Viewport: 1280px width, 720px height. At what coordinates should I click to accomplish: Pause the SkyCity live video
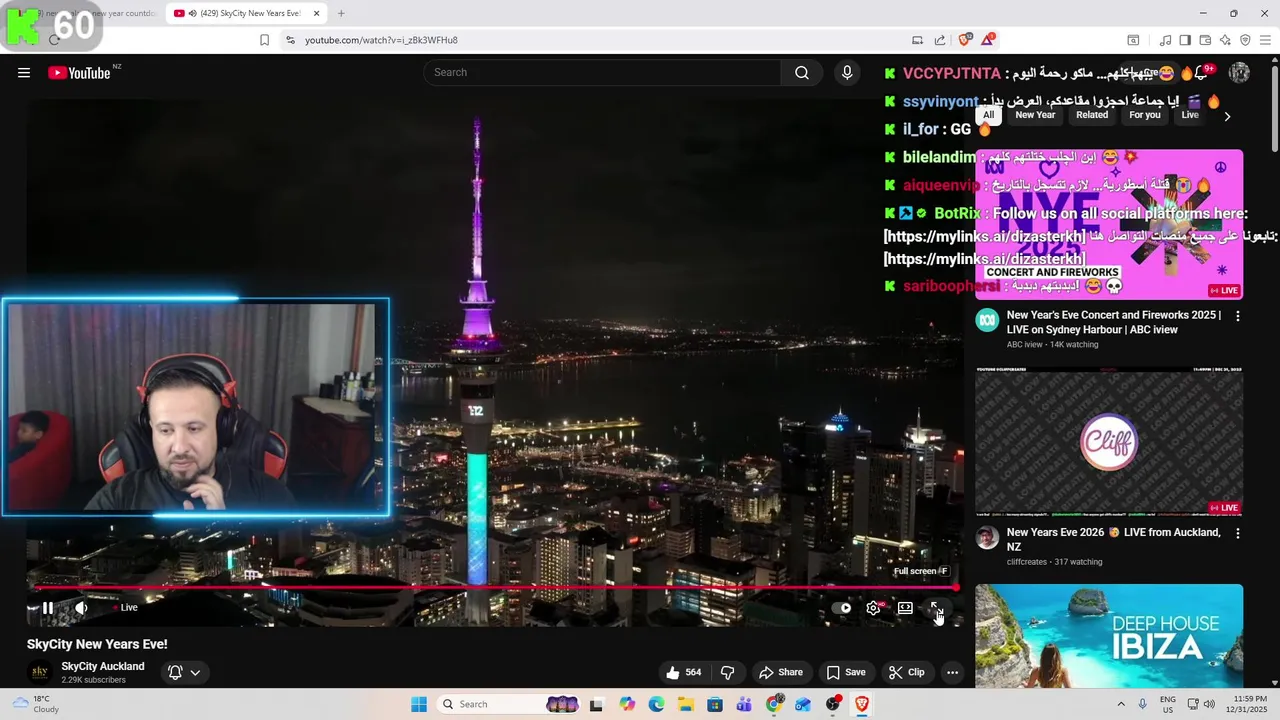pos(47,607)
